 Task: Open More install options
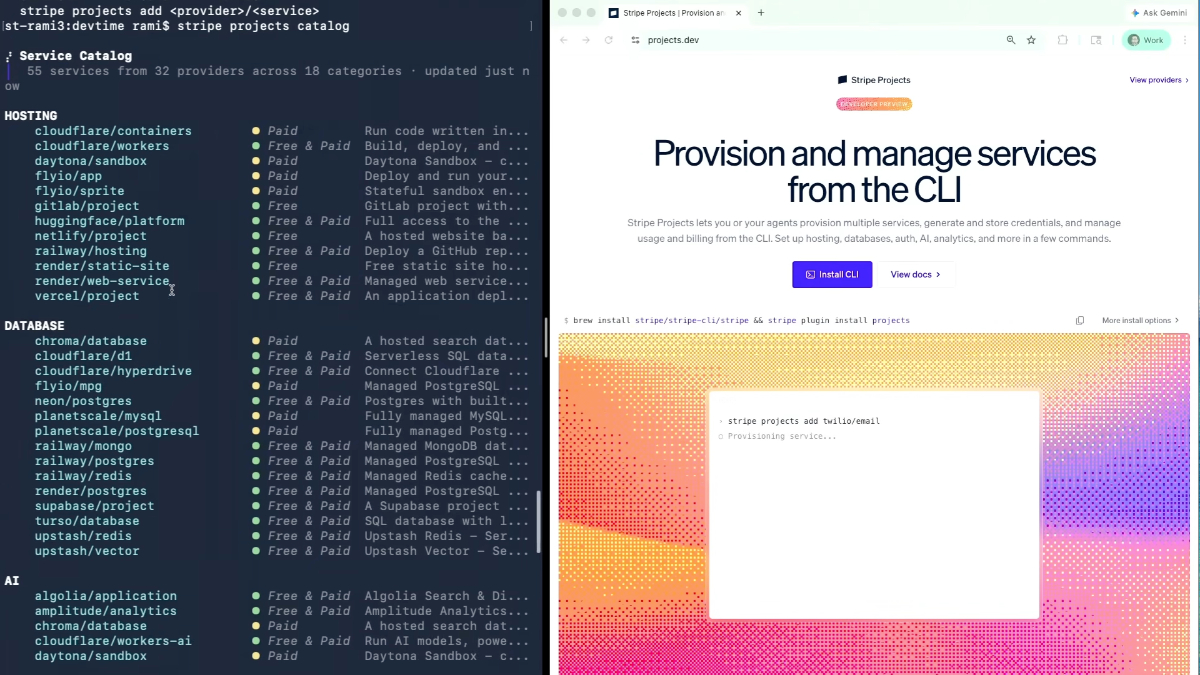[1140, 320]
